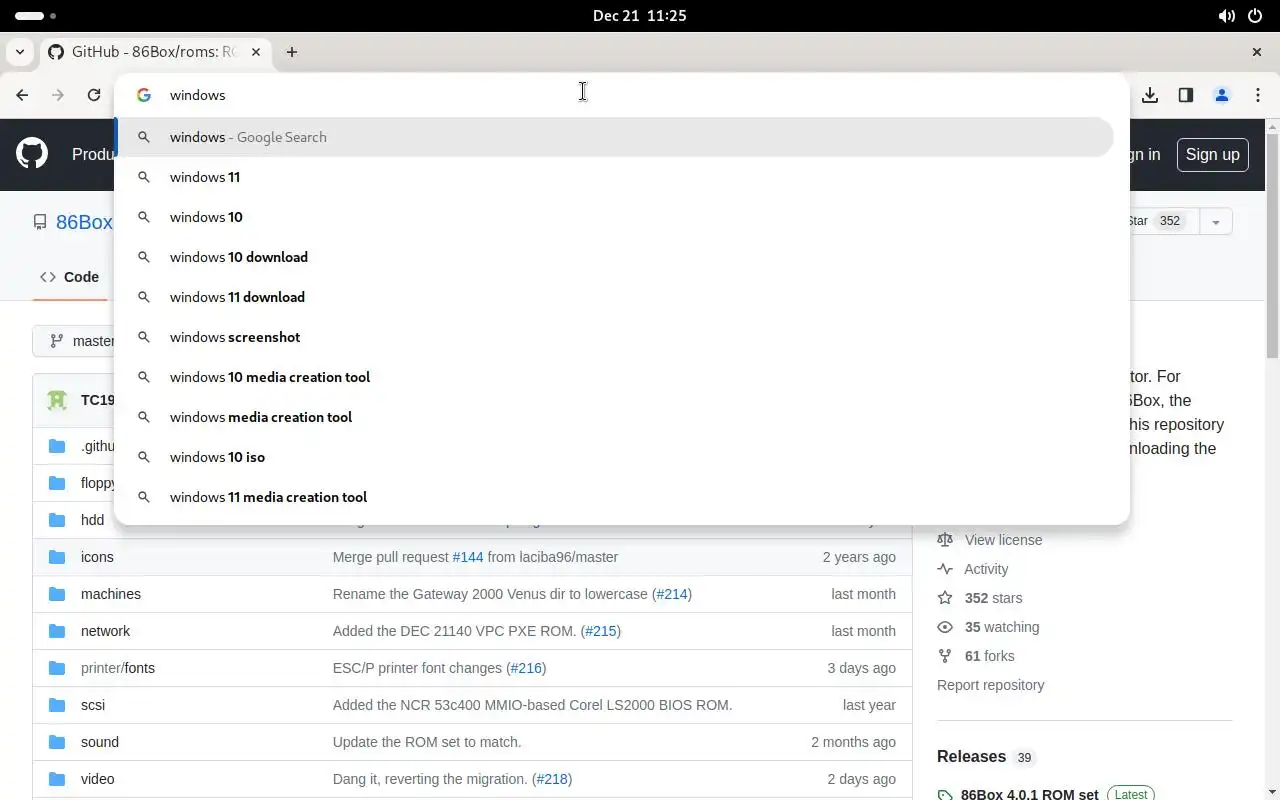Viewport: 1280px width, 800px height.
Task: Click the Google icon in address bar
Action: tap(144, 95)
